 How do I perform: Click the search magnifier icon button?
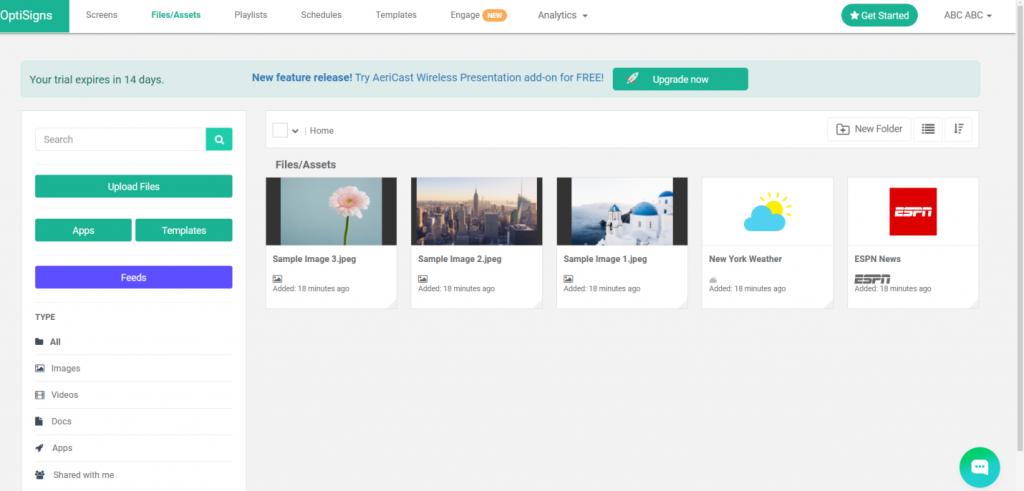[x=219, y=139]
